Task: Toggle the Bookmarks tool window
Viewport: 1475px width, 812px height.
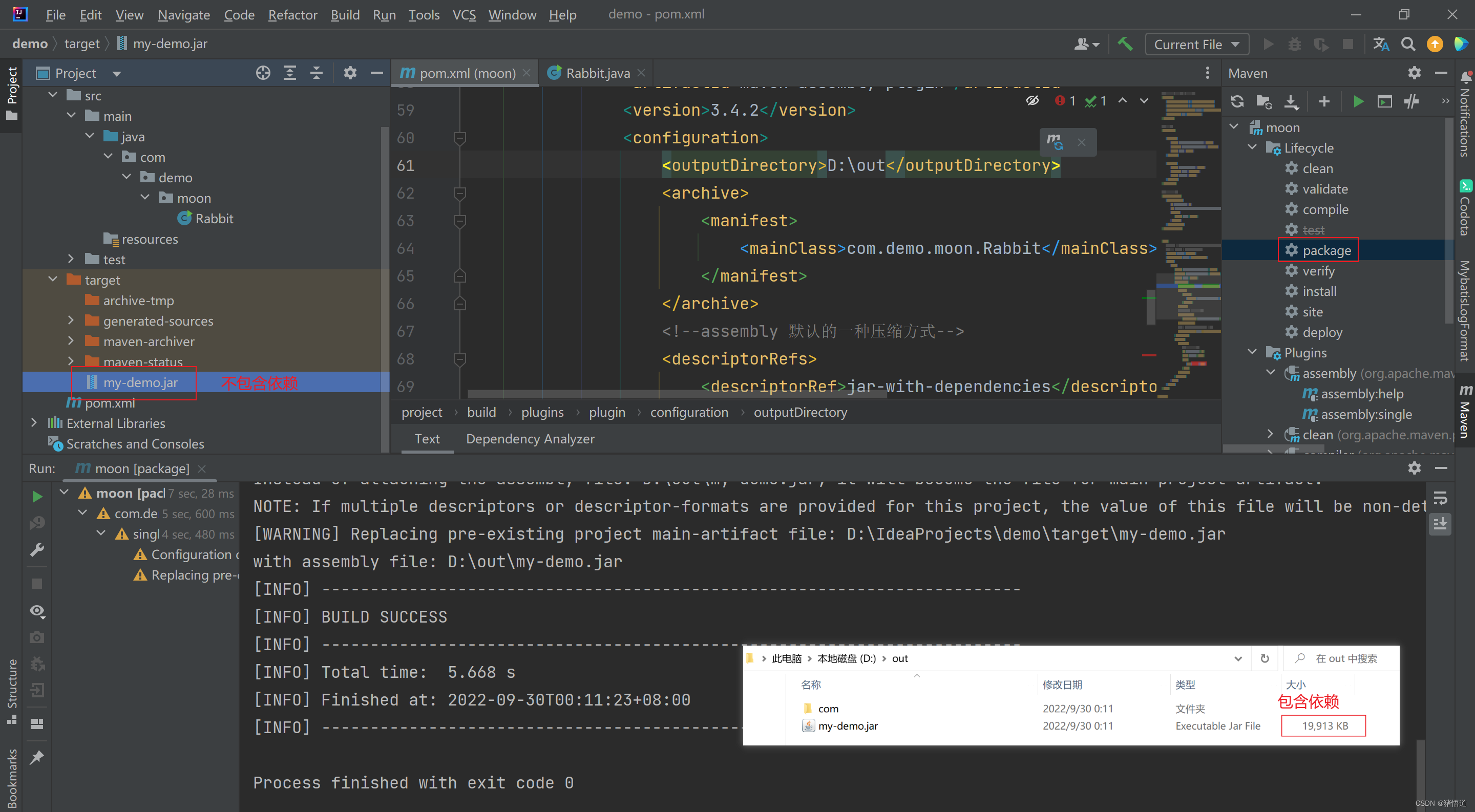Action: pos(11,777)
